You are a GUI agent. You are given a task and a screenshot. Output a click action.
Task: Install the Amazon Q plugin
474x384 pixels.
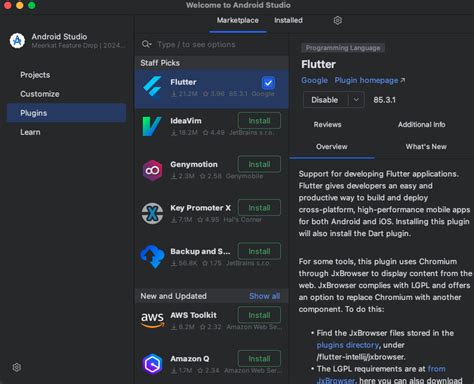tap(259, 359)
